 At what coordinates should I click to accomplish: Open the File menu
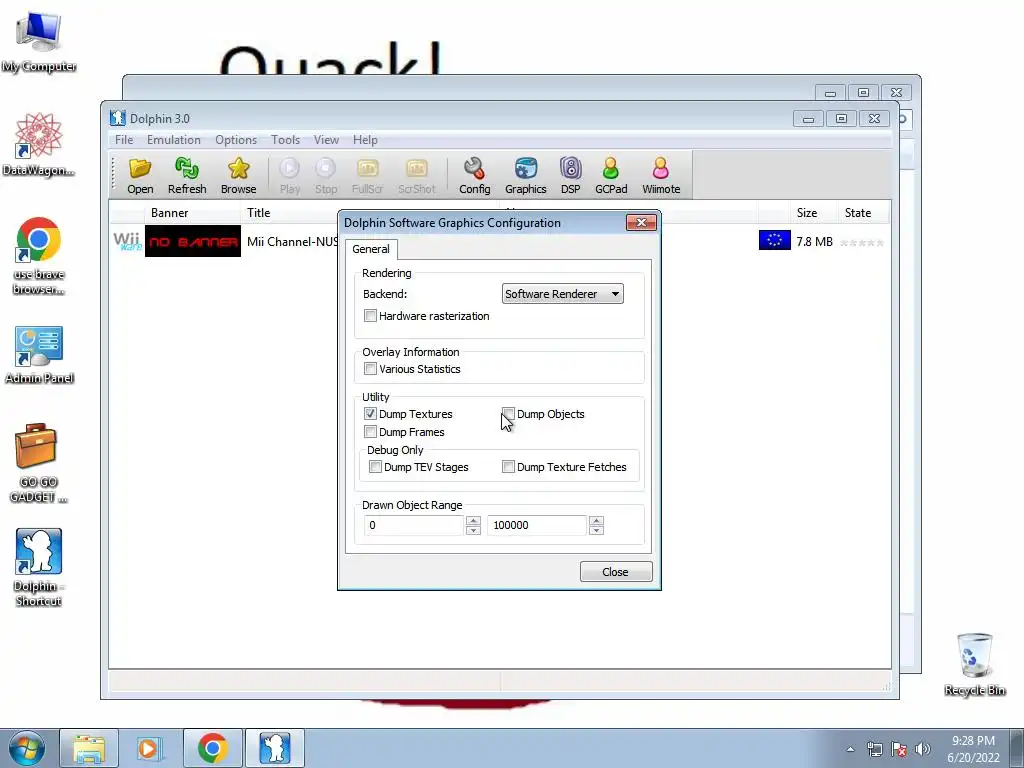[x=123, y=140]
